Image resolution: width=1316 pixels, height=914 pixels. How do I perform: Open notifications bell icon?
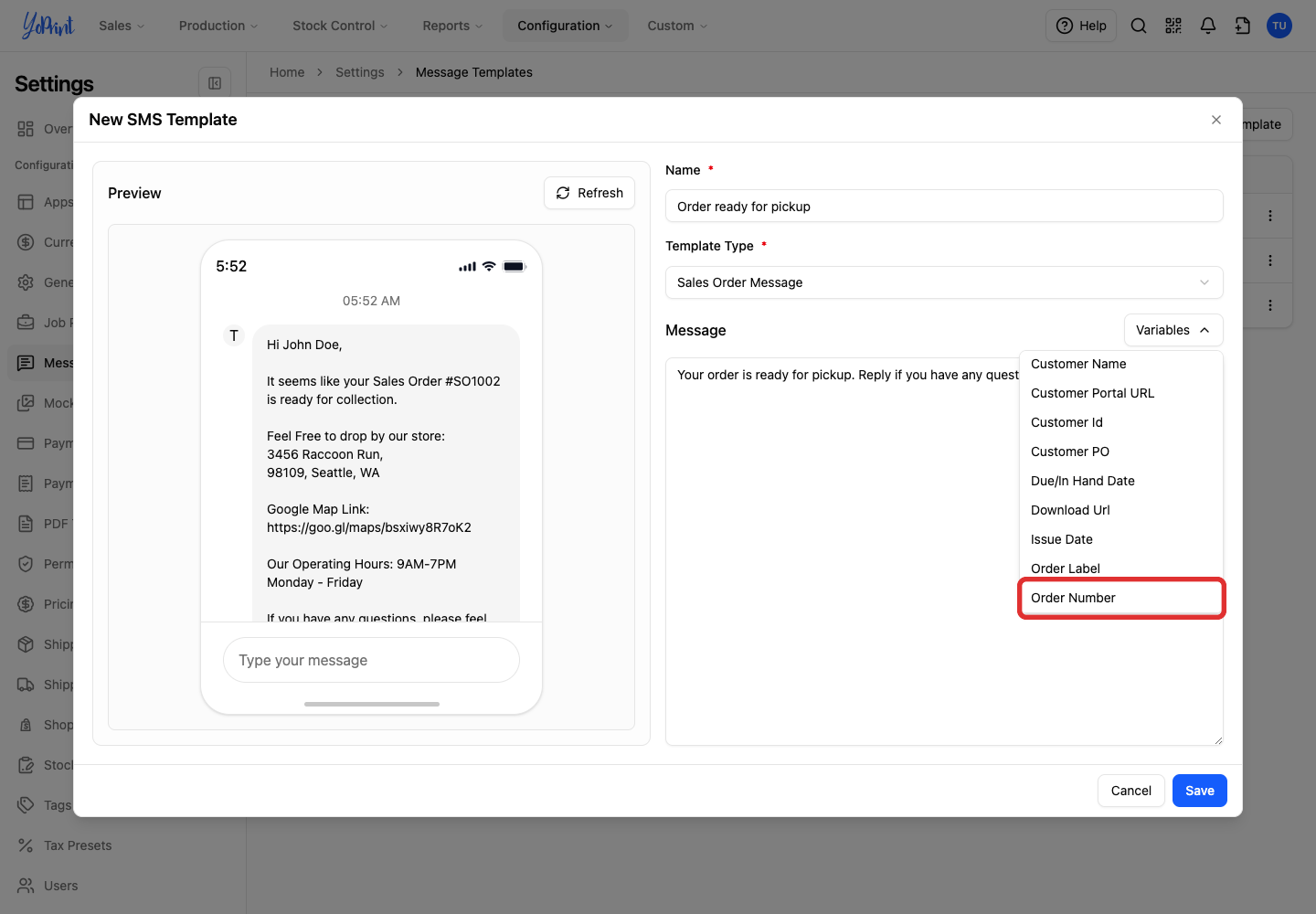click(x=1208, y=26)
